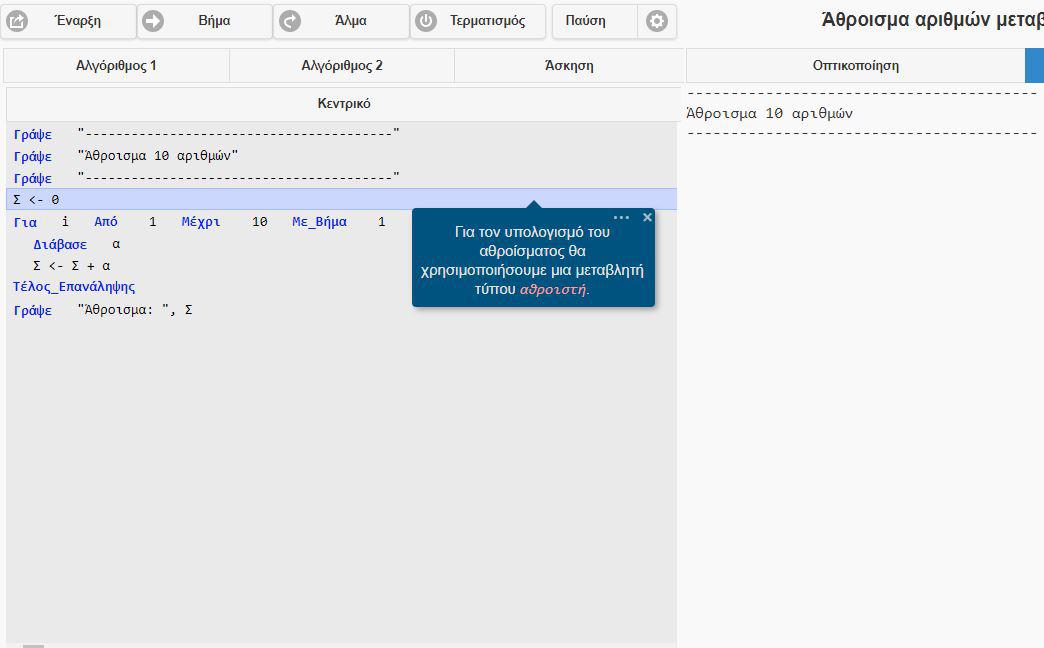
Task: Click the Για keyword in the loop line
Action: click(25, 222)
